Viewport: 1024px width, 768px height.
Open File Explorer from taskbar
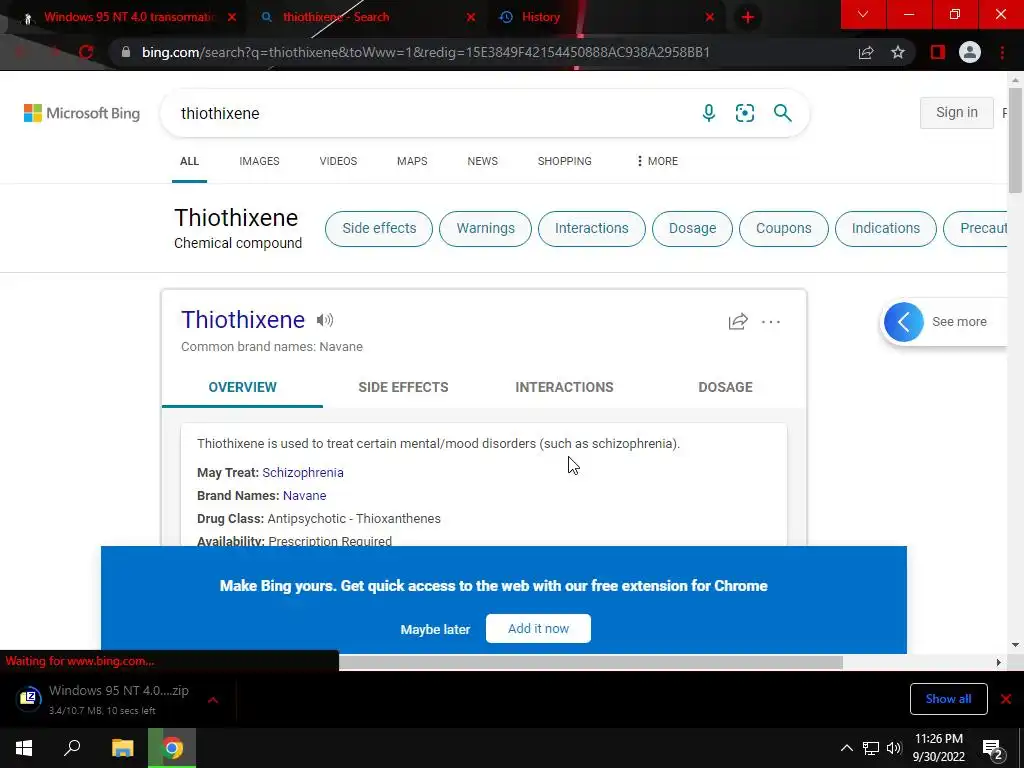(x=122, y=748)
